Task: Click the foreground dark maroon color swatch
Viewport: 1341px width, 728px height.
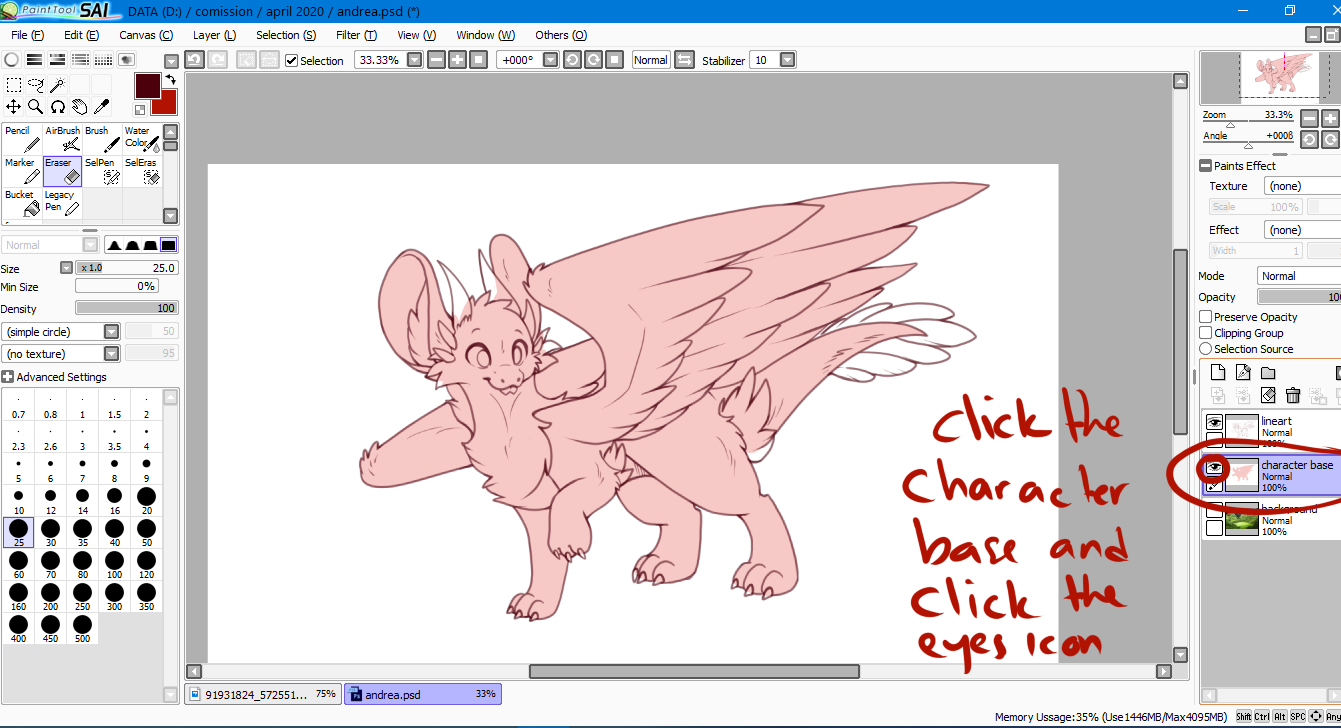Action: pos(148,85)
